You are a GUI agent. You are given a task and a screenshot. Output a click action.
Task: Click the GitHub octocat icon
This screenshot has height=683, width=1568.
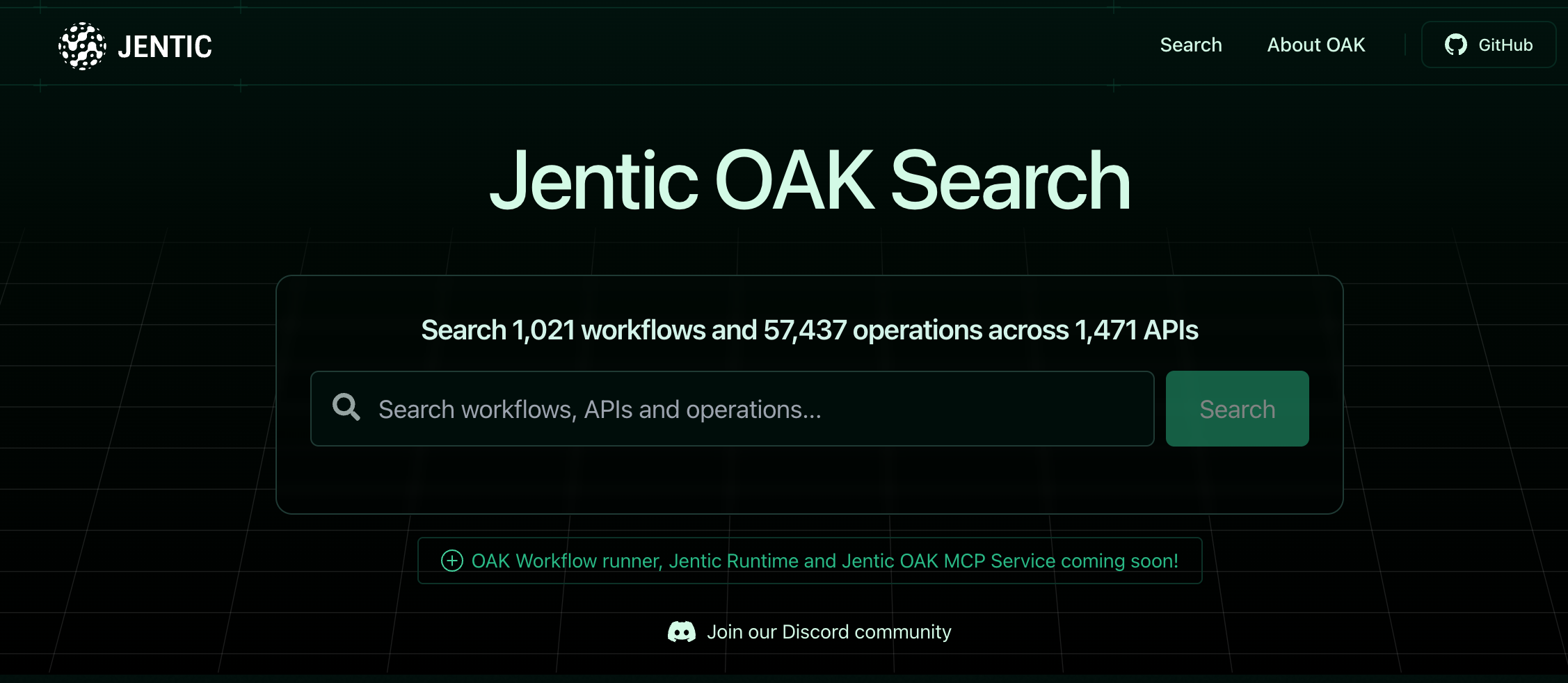click(x=1456, y=45)
